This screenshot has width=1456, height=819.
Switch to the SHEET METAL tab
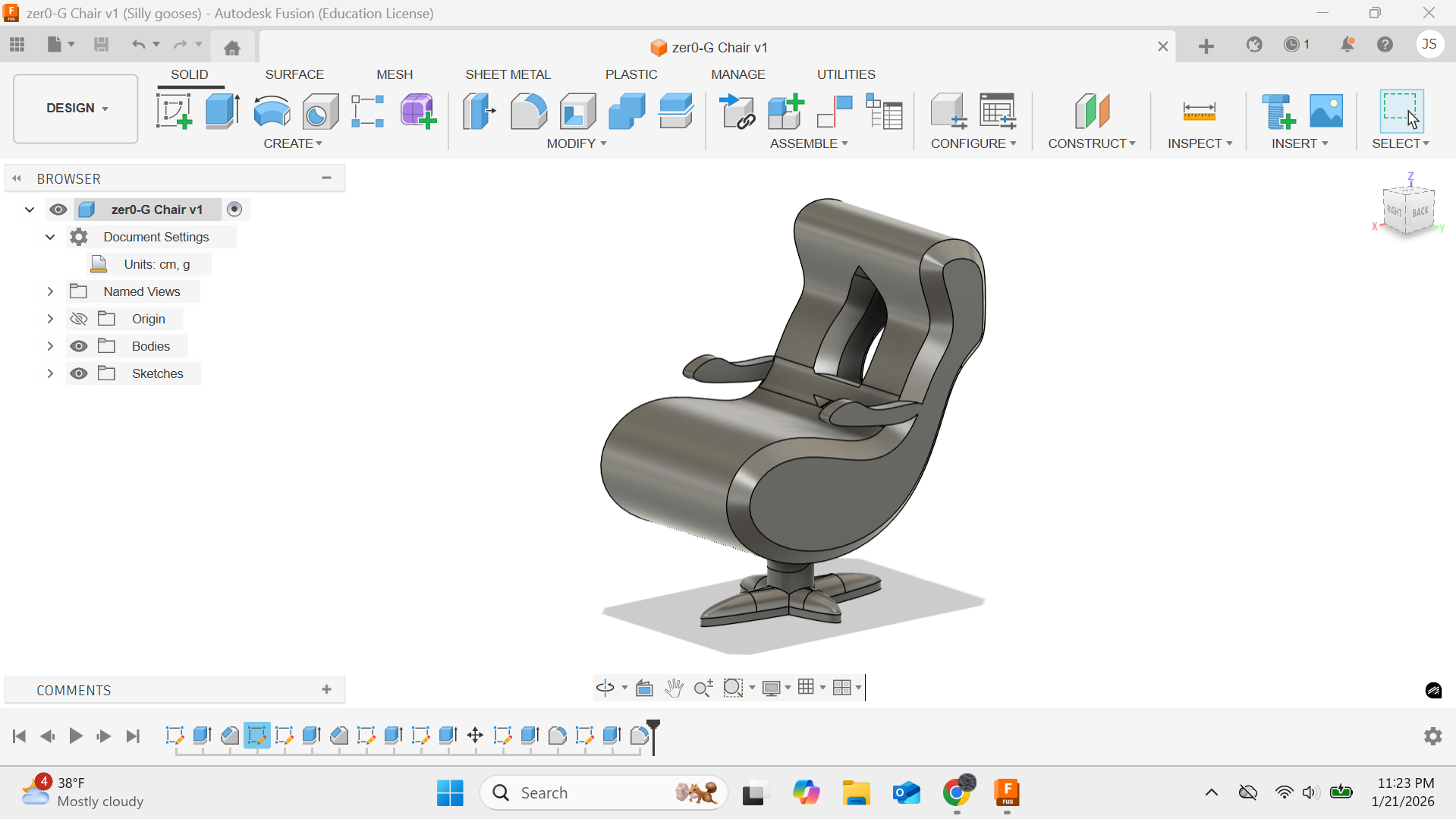tap(508, 74)
